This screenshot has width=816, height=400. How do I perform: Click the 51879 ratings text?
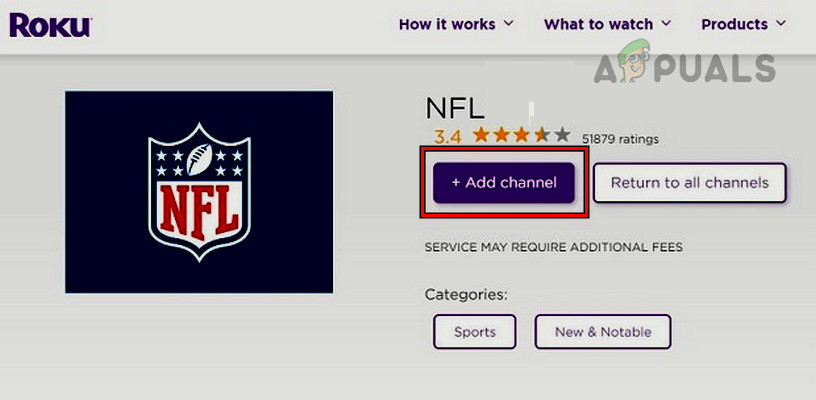point(620,139)
